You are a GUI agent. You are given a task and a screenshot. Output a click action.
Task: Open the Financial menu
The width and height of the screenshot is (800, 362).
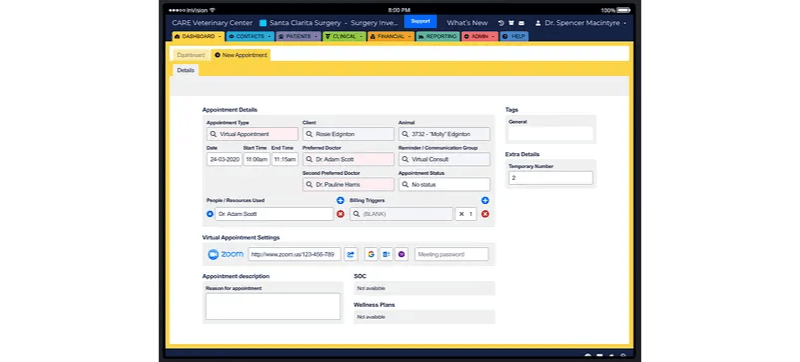(391, 37)
